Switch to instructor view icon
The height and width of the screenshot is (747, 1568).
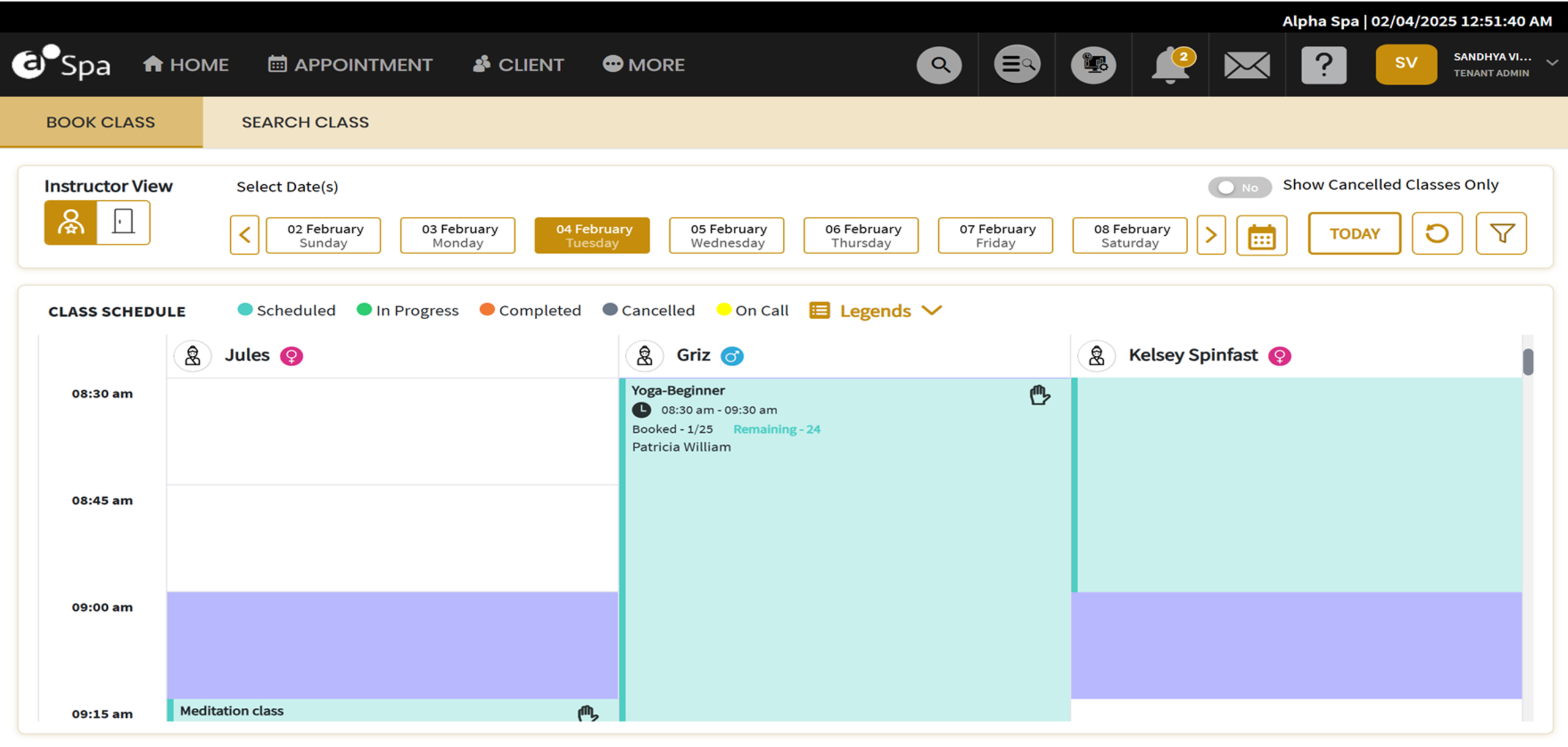click(70, 222)
